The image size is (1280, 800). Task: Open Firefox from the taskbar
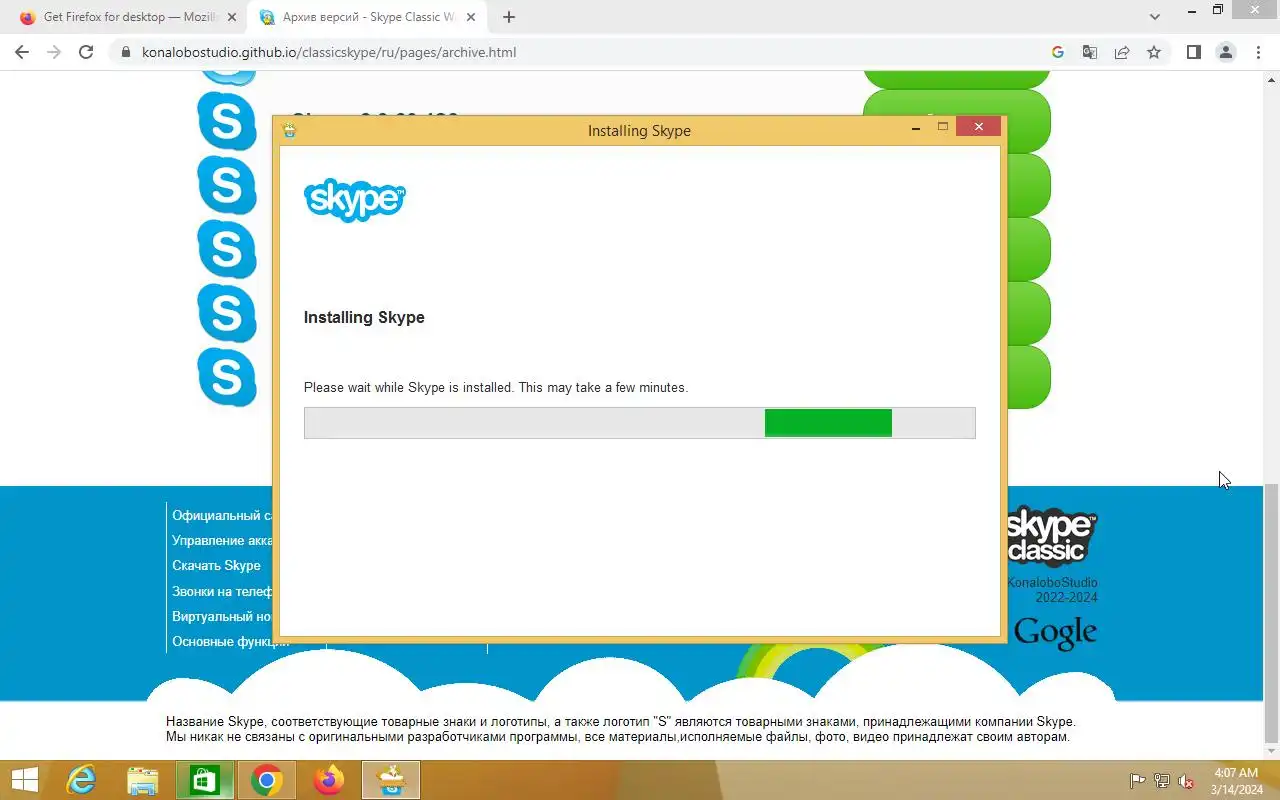[x=328, y=780]
